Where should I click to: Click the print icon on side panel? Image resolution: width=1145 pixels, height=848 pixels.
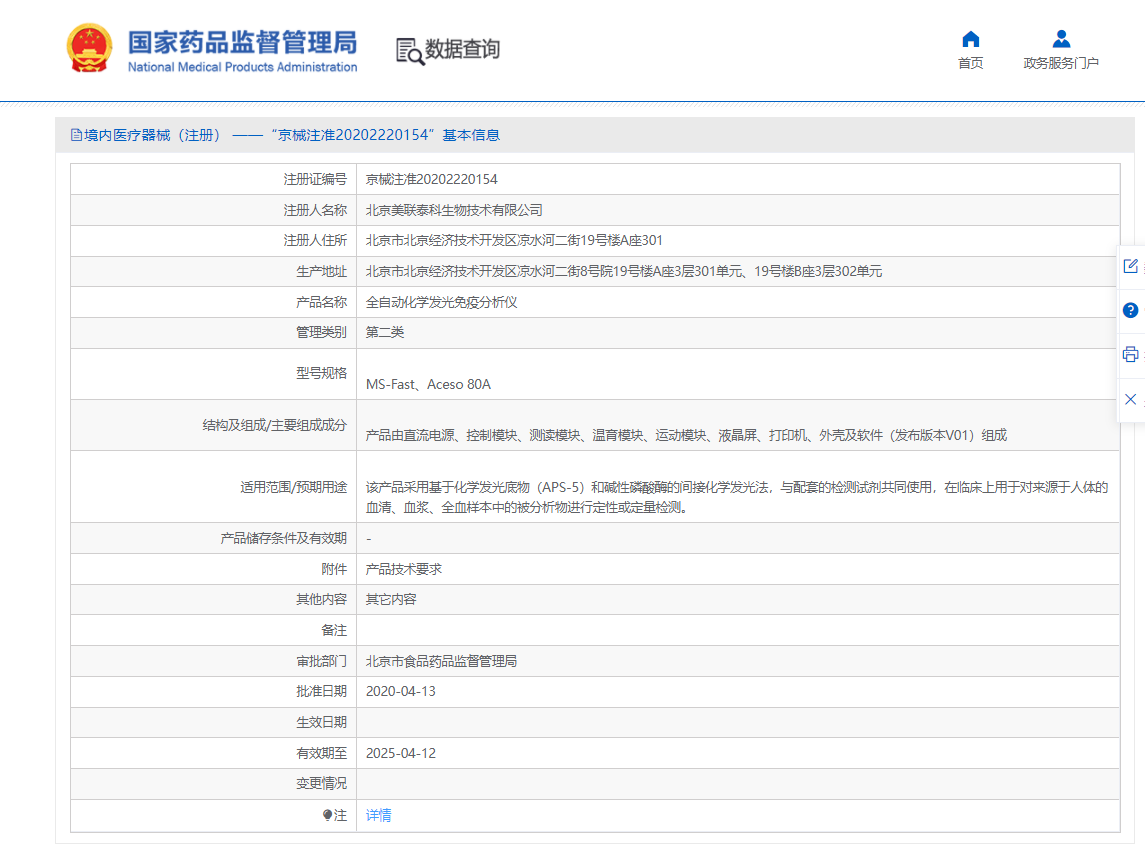pyautogui.click(x=1130, y=354)
